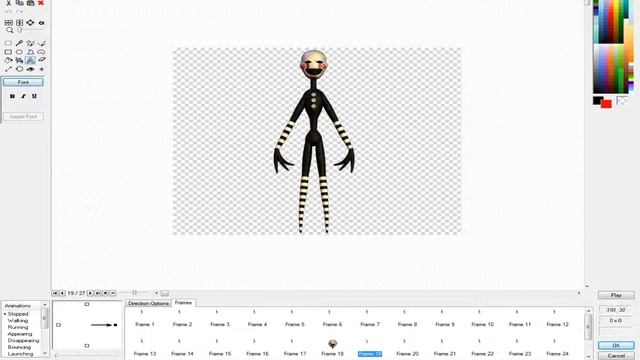Click the red background color swatch
The image size is (640, 360).
[x=607, y=104]
